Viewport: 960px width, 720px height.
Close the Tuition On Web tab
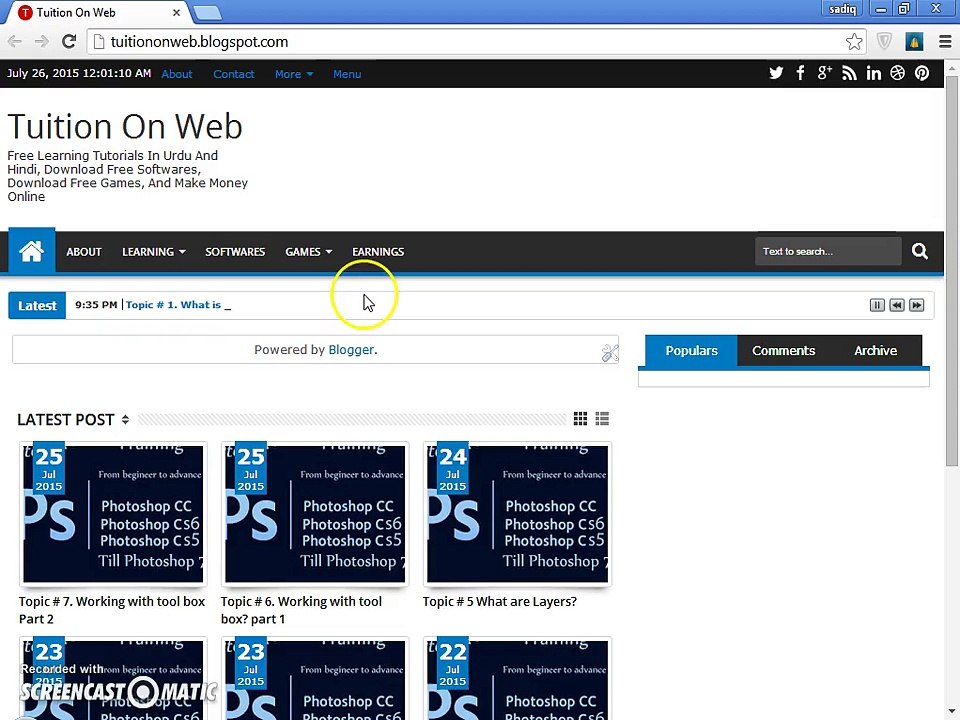(x=176, y=12)
